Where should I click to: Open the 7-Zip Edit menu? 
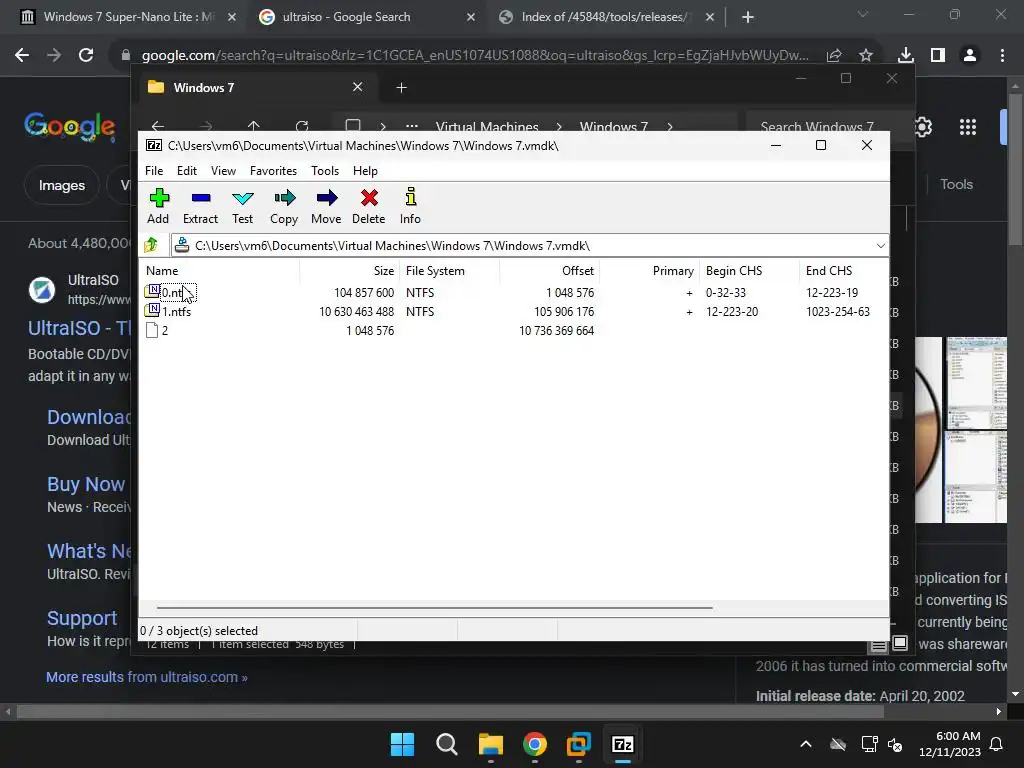(x=187, y=170)
